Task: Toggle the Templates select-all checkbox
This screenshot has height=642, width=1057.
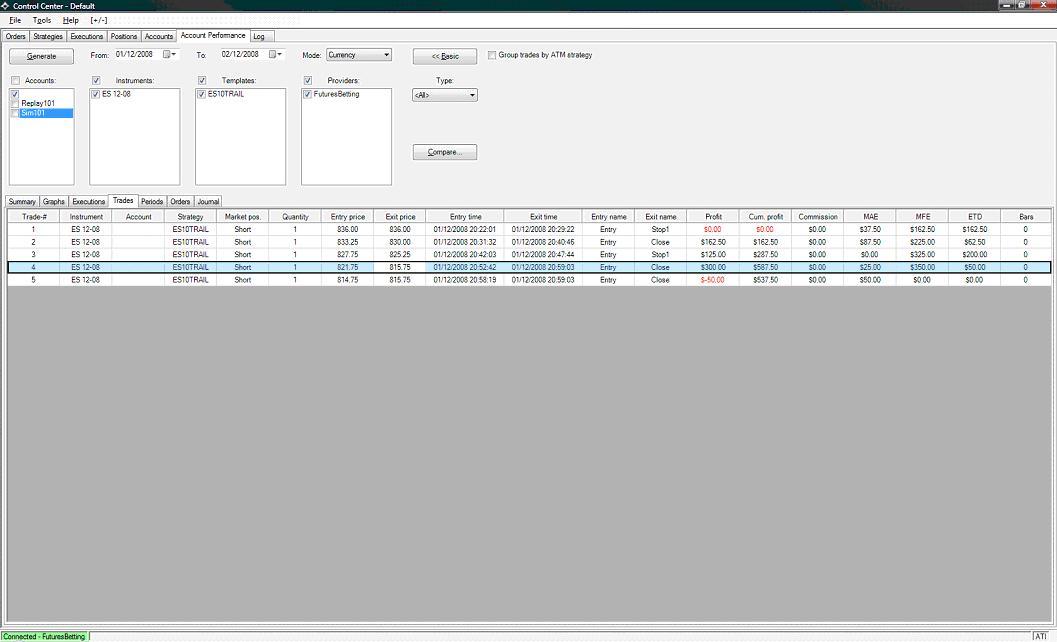Action: point(202,80)
